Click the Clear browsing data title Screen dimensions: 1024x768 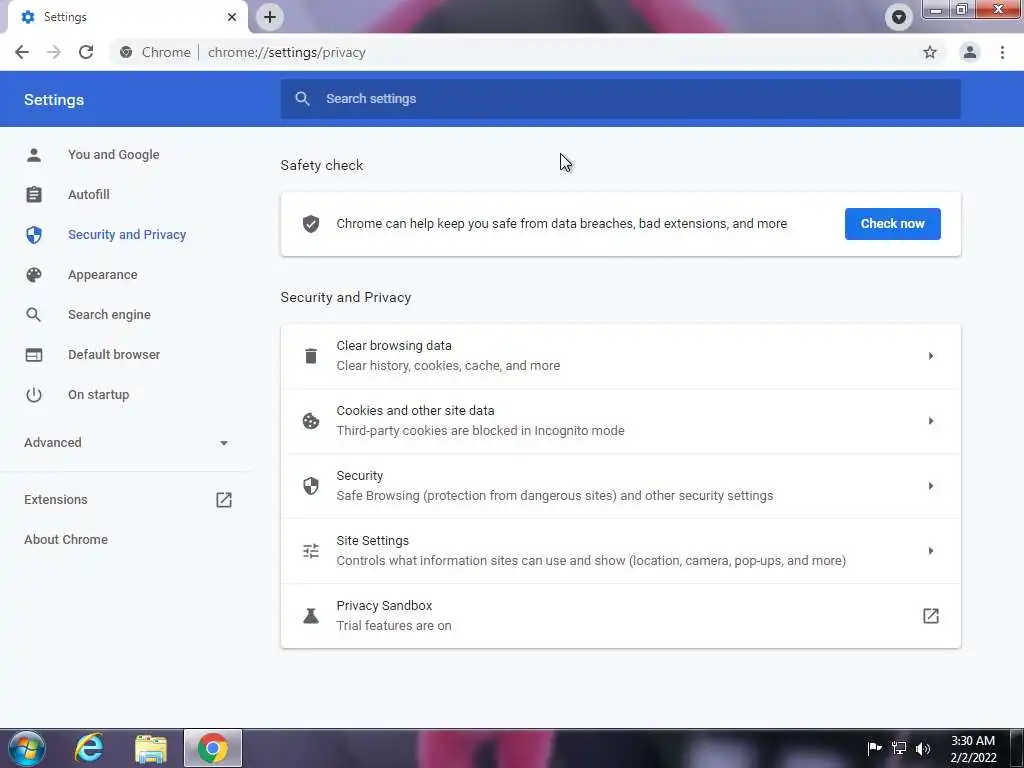[394, 345]
